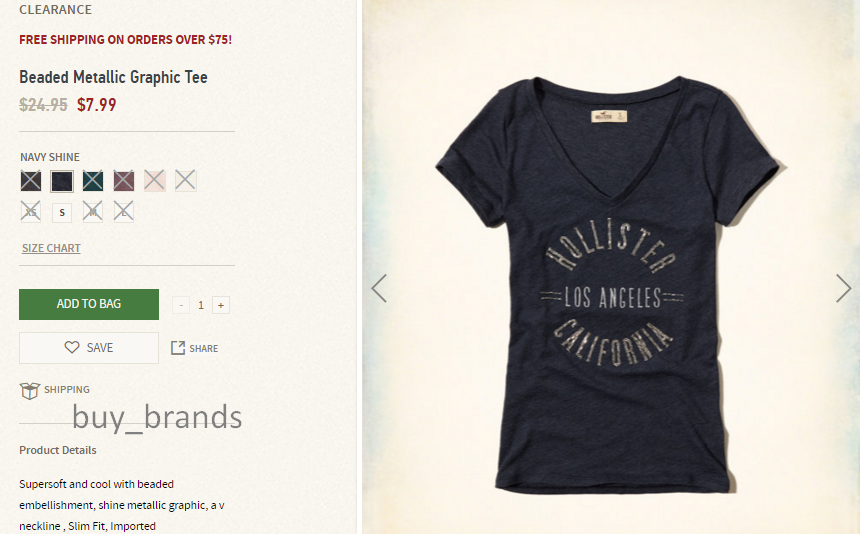Image resolution: width=861 pixels, height=534 pixels.
Task: Choose the burgundy color swatch
Action: [x=124, y=181]
